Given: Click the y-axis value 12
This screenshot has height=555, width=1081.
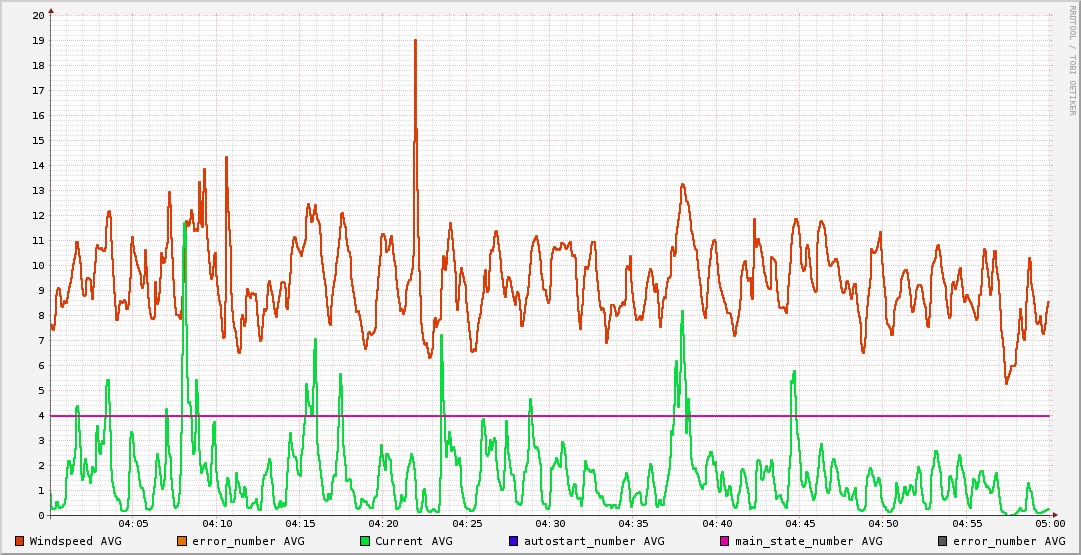Looking at the screenshot, I should [39, 215].
